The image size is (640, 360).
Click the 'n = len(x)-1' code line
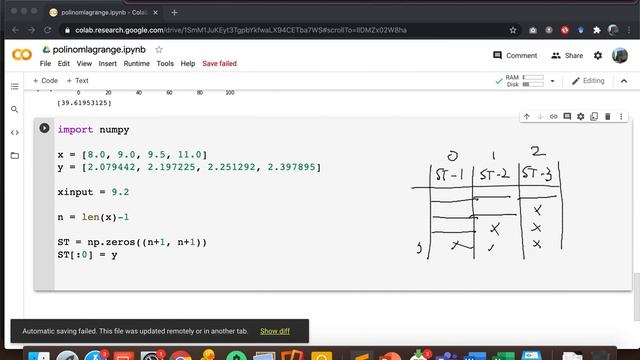93,217
